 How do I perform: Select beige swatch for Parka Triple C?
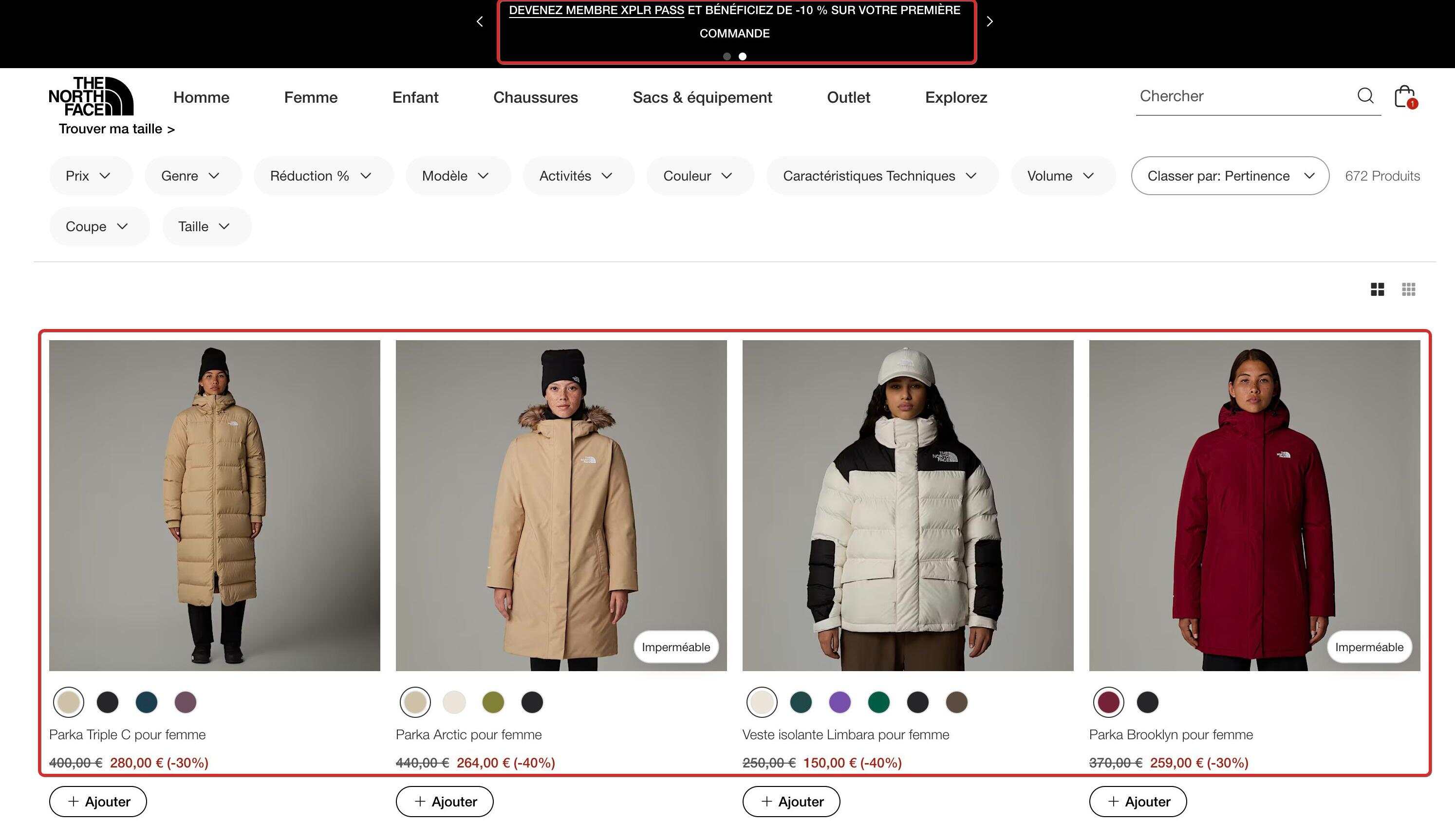69,702
